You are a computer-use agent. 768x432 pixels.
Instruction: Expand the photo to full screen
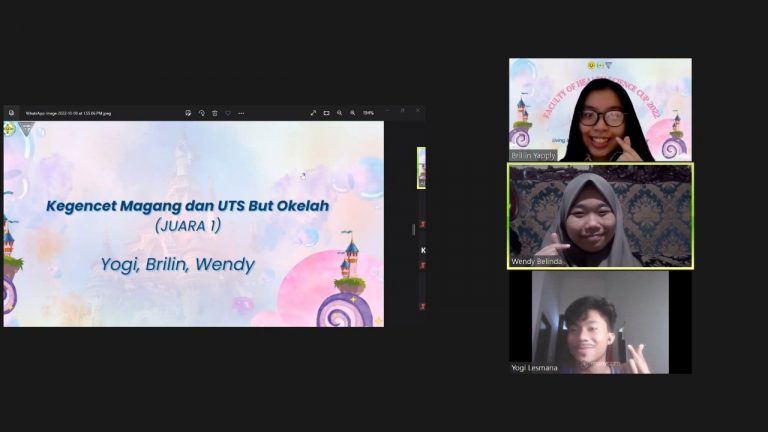pos(313,113)
